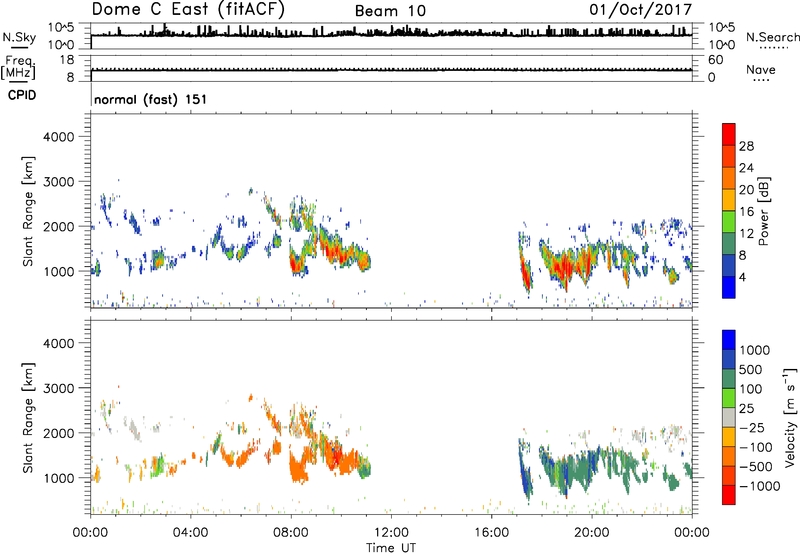Click the bright blue bottom power colorbar segment
800x554 pixels.
(729, 287)
